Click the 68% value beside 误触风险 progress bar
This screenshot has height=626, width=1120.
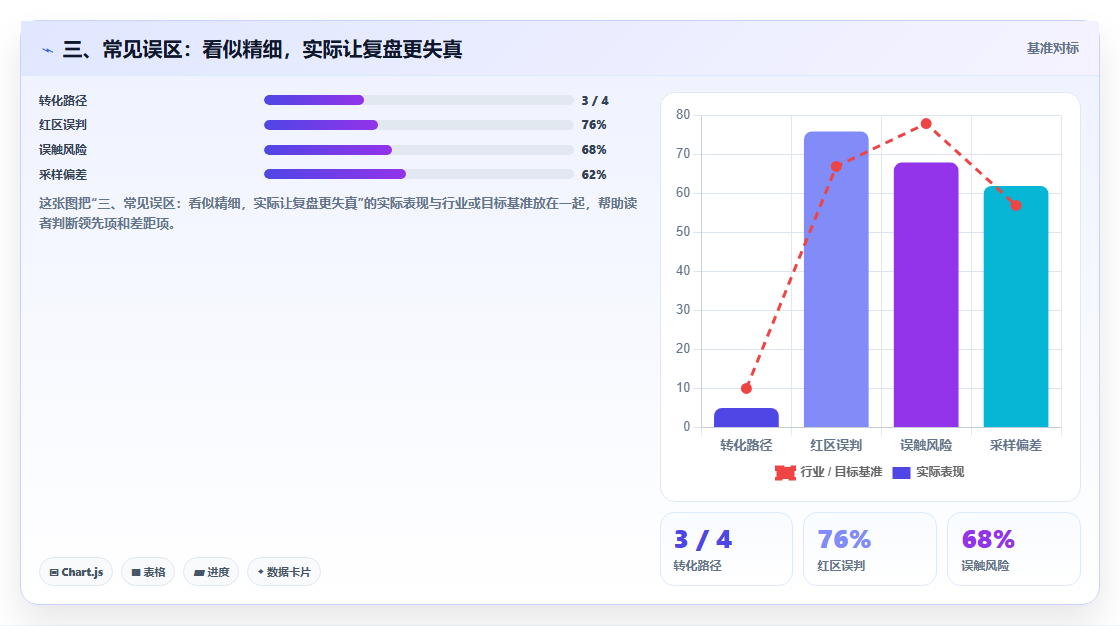tap(594, 150)
